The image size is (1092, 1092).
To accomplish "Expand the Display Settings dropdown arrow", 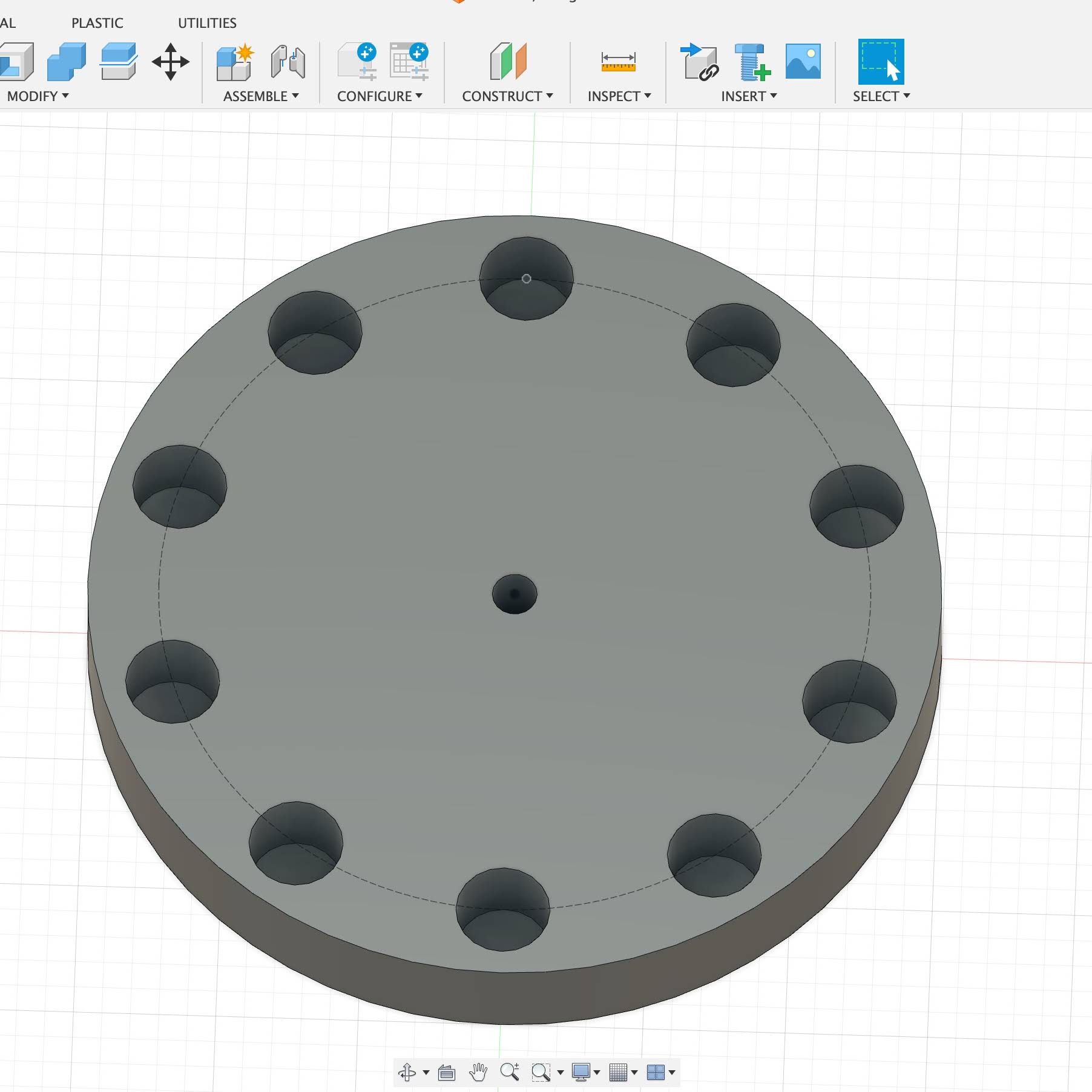I will coord(597,1073).
